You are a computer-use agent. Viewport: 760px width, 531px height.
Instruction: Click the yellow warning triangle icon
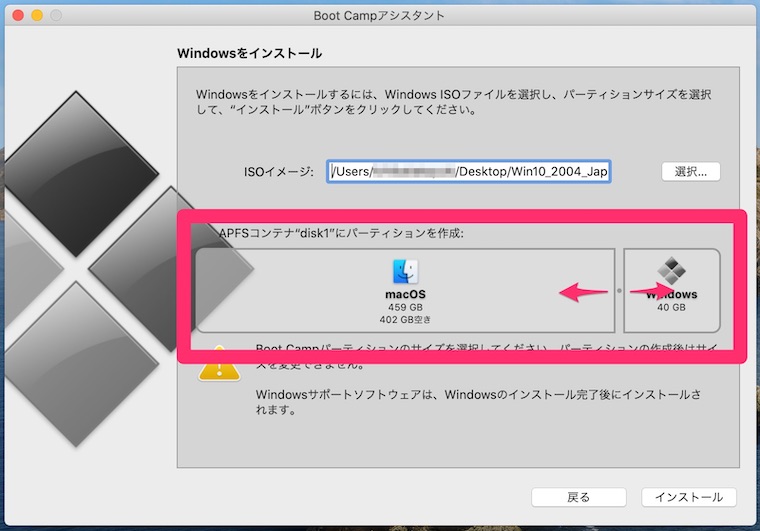click(x=219, y=363)
